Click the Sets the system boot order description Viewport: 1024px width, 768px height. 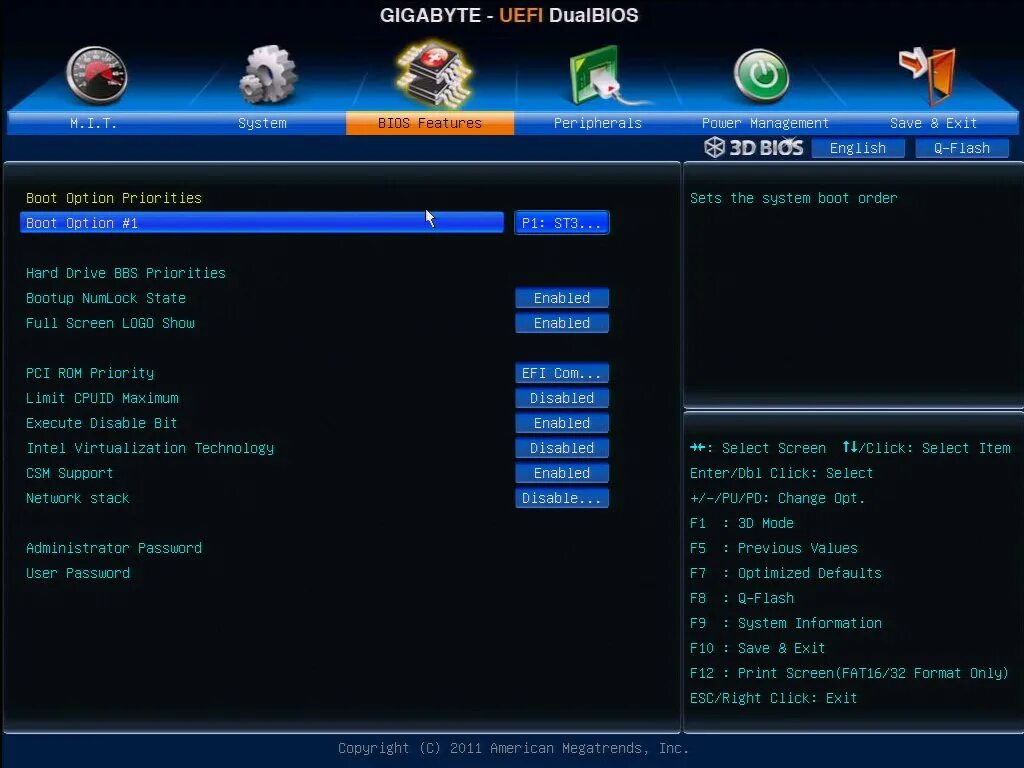pos(793,198)
